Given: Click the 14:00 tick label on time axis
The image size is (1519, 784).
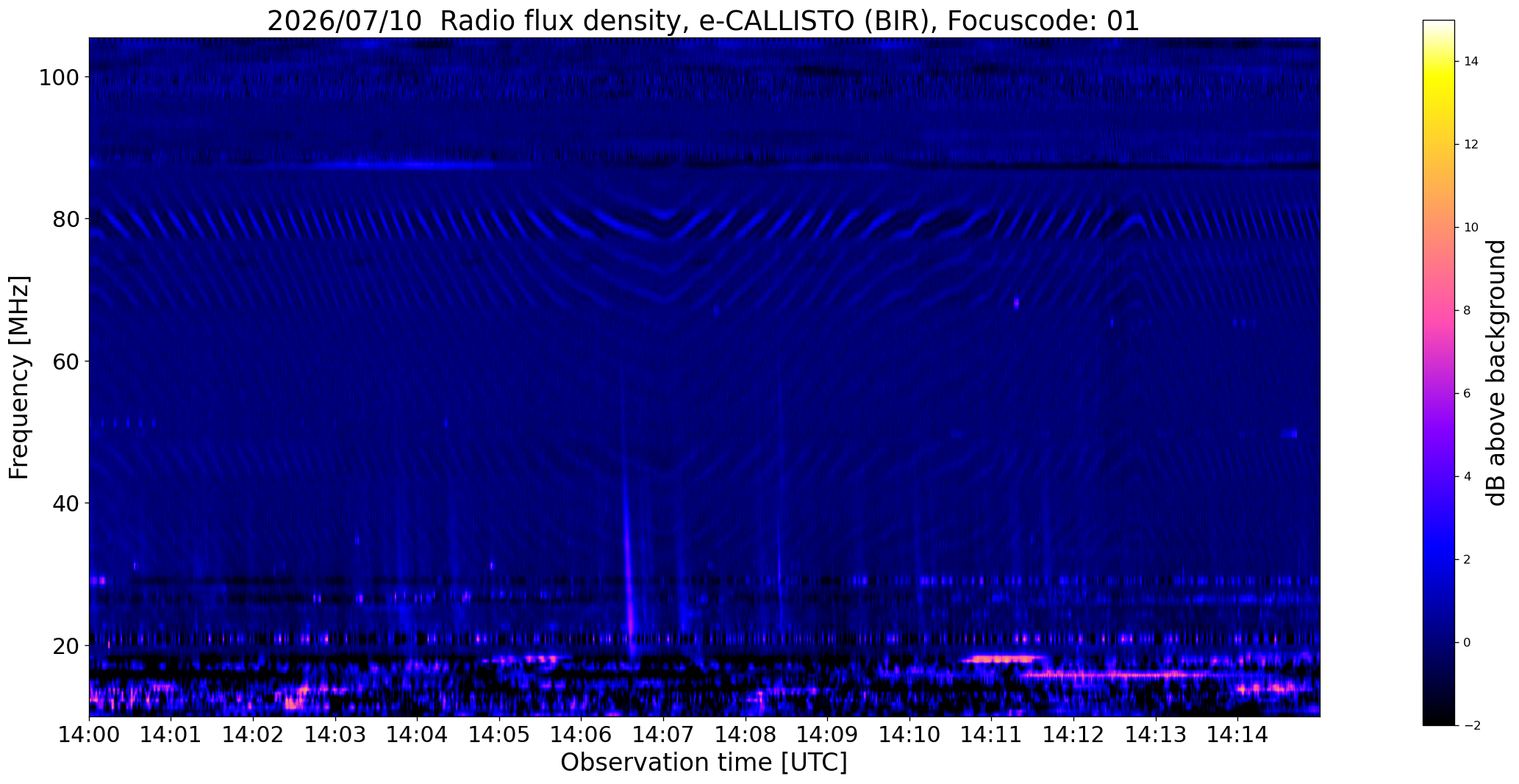Looking at the screenshot, I should [89, 736].
